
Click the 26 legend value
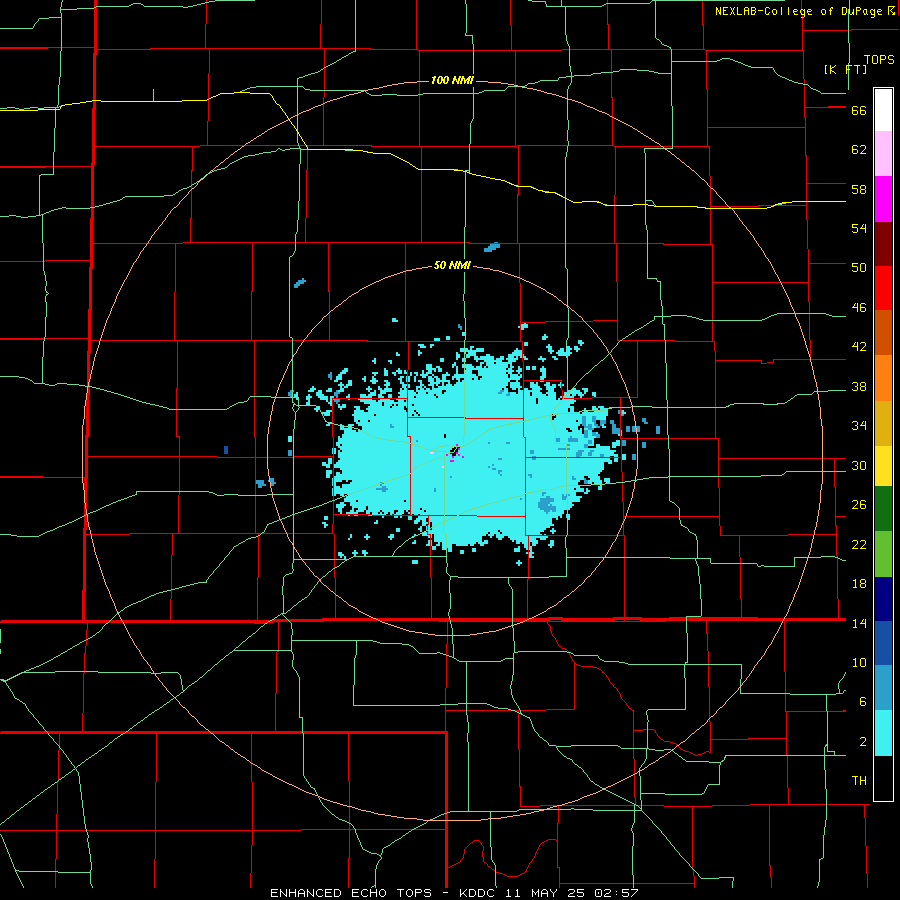coord(859,505)
